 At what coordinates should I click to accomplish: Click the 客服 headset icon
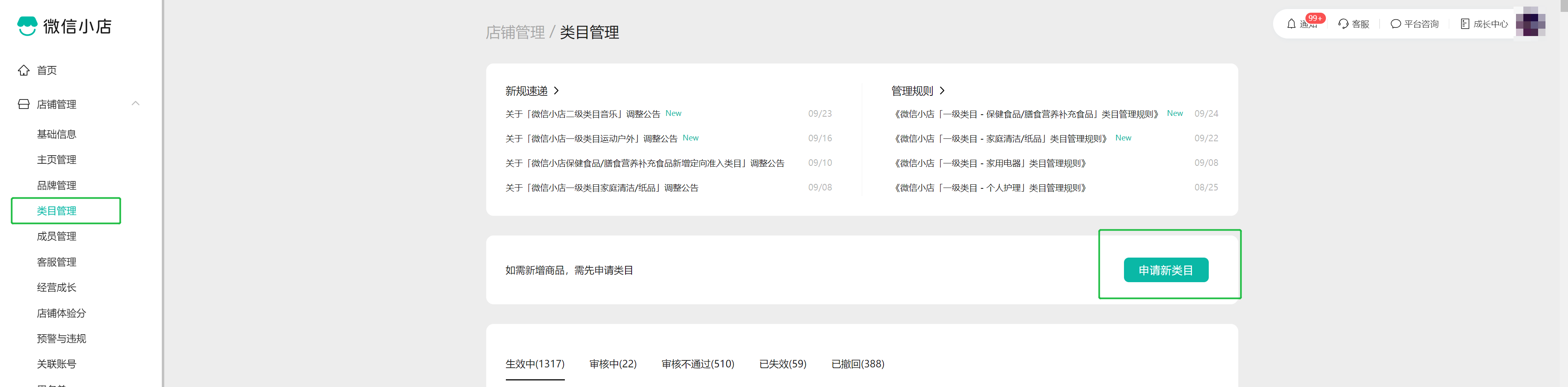[1343, 24]
